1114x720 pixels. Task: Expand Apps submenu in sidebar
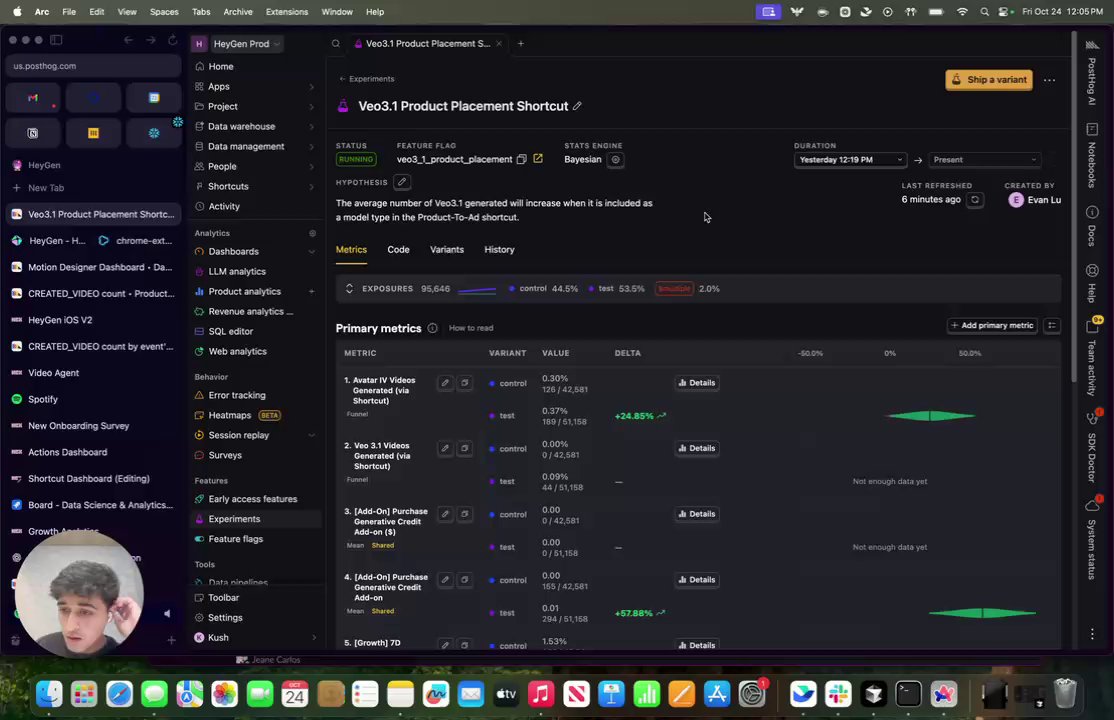(x=311, y=87)
